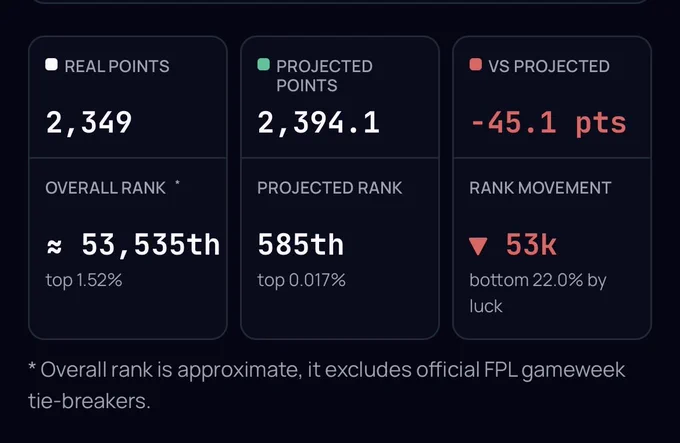Click the Rank Movement label
This screenshot has height=443, width=680.
540,188
